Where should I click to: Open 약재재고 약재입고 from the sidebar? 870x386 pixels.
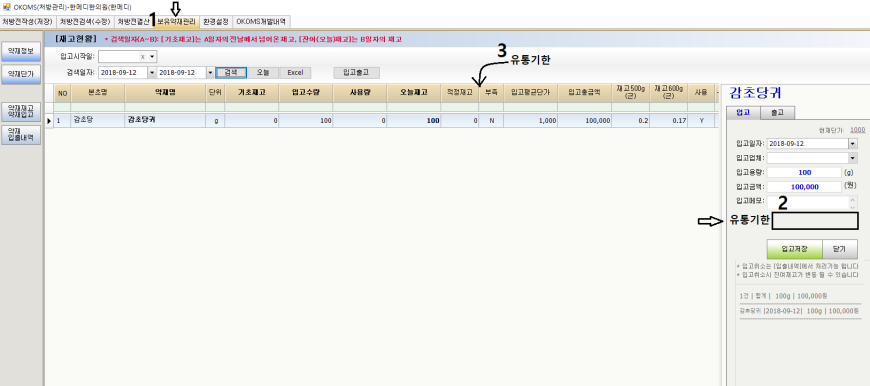[21, 111]
